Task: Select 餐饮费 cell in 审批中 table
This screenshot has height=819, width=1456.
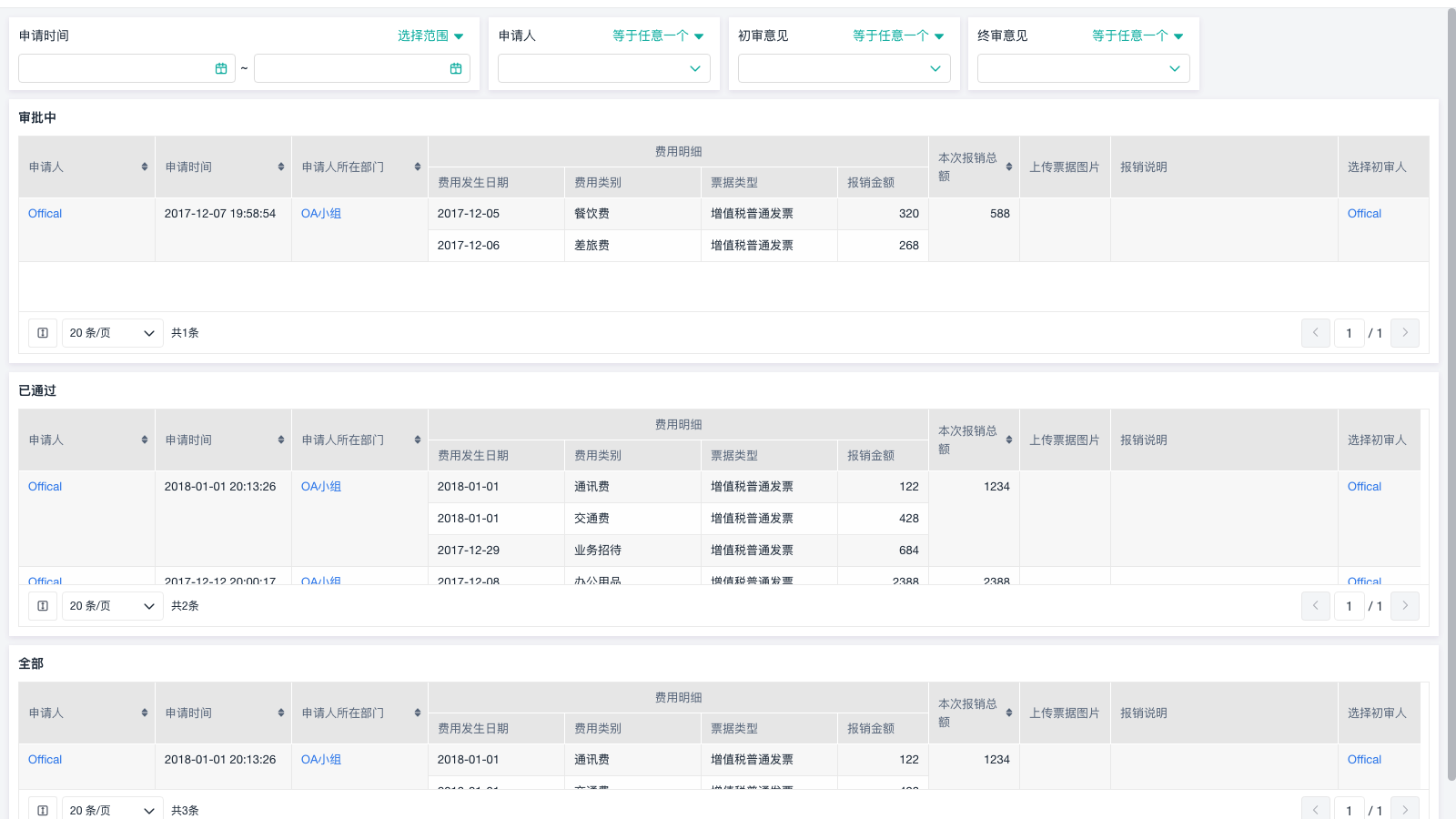Action: 632,214
